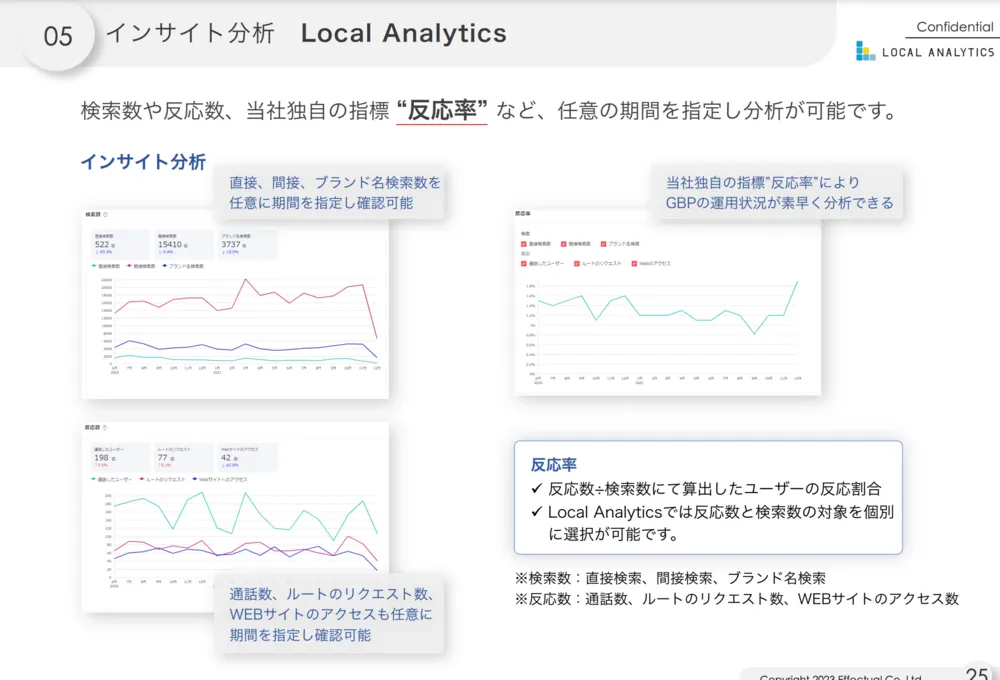Click the 反応数÷検索数にて算出 bullet text
The height and width of the screenshot is (680, 1000).
coord(714,489)
